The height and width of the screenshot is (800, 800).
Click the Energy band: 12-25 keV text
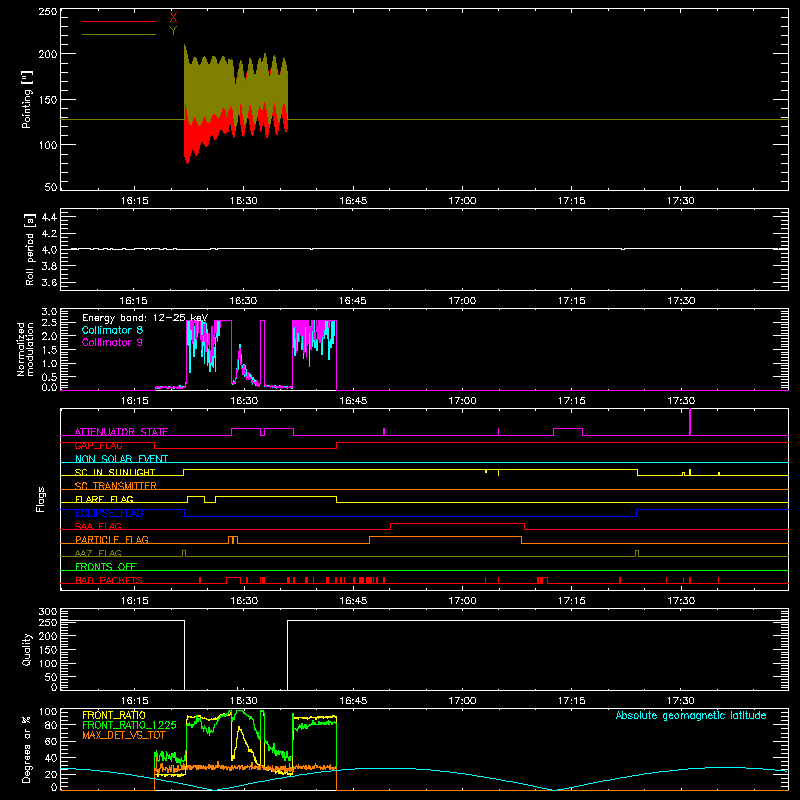point(145,318)
